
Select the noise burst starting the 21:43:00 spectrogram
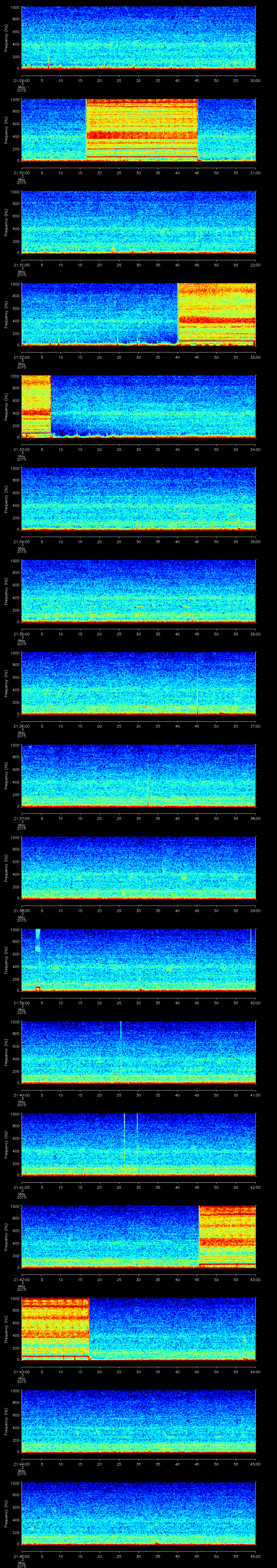point(55,1328)
